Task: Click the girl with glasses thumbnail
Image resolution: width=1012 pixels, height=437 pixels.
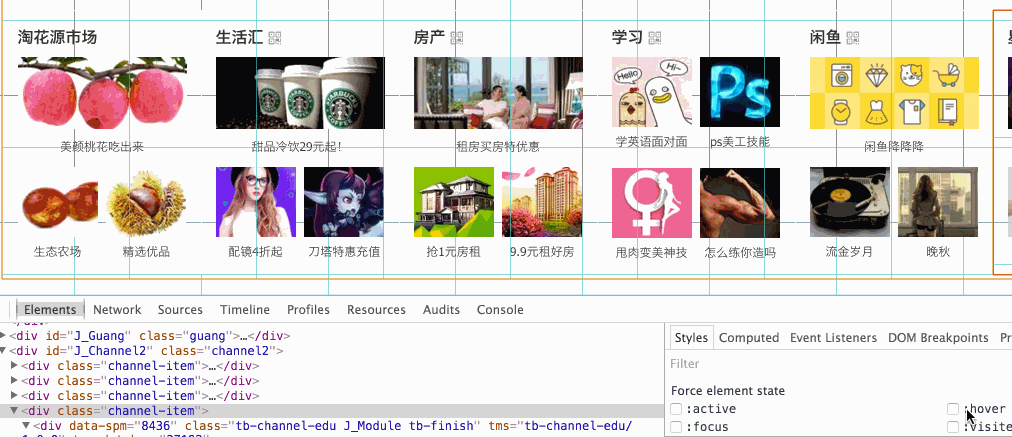Action: tap(256, 203)
